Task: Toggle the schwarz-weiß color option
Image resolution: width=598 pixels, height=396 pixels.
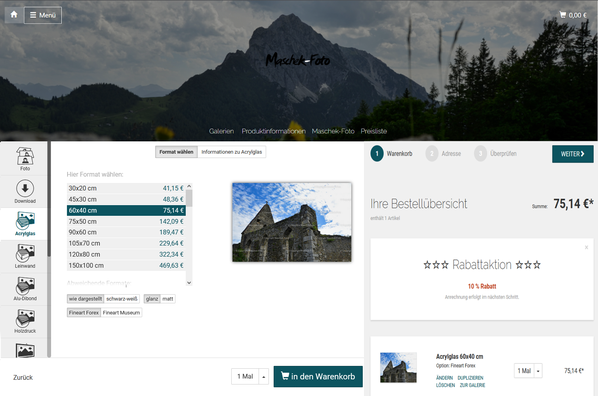Action: 122,299
